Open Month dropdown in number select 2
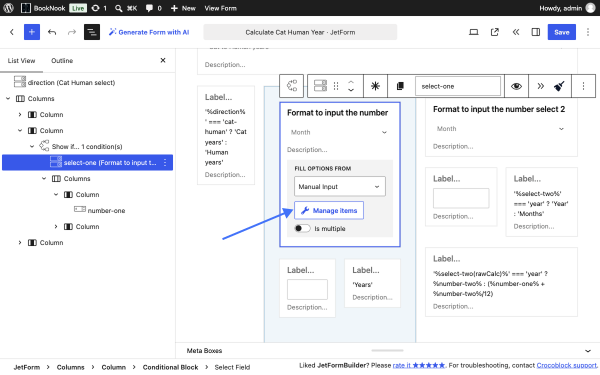This screenshot has width=600, height=375. (x=501, y=129)
